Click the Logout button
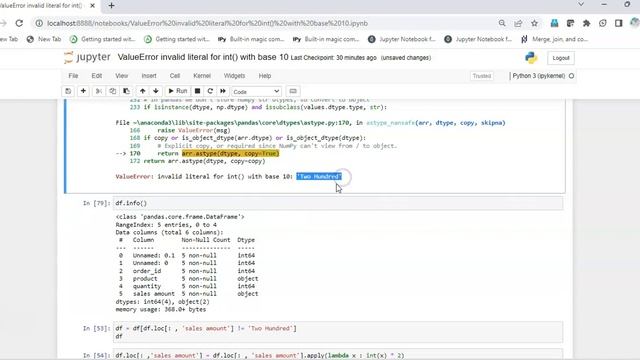The image size is (640, 360). click(x=561, y=58)
